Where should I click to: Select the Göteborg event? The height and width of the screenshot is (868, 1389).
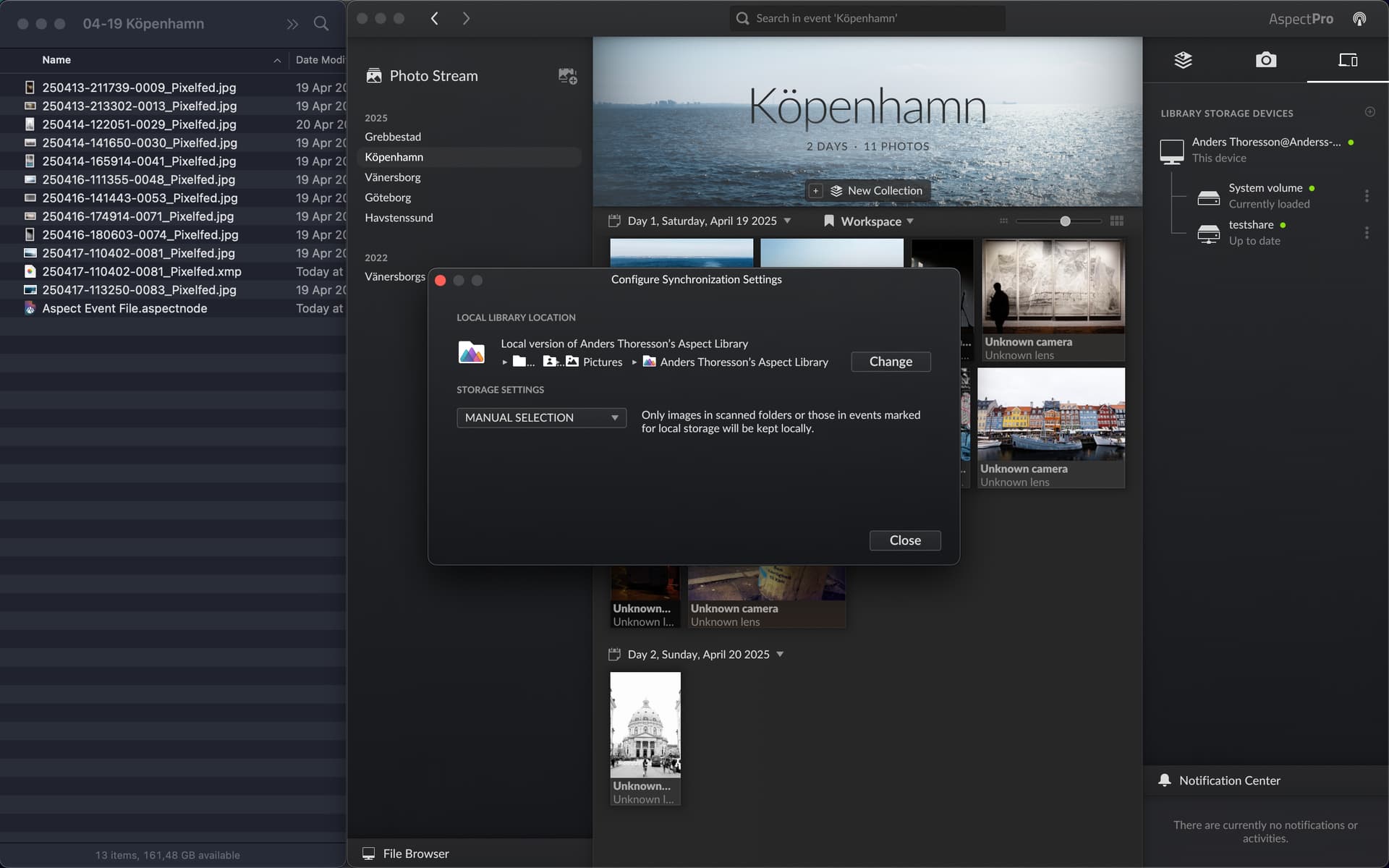[388, 197]
